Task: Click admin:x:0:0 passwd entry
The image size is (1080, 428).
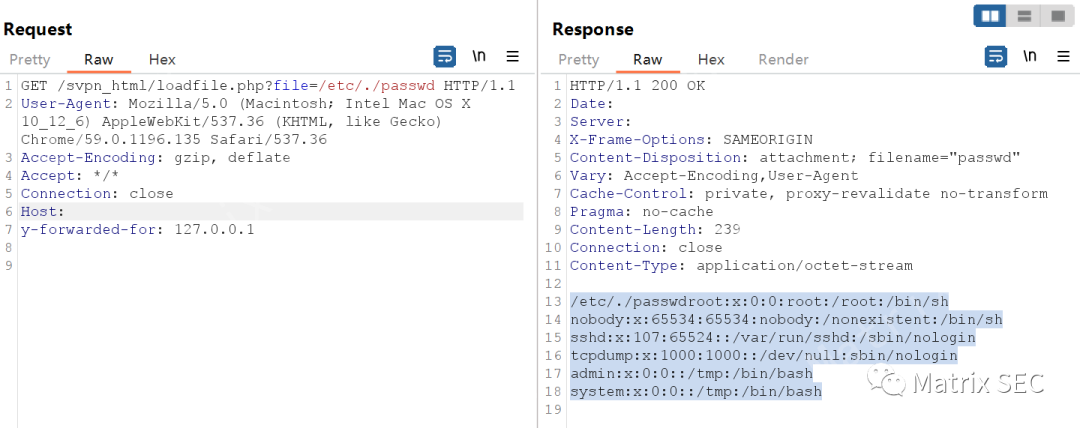Action: tap(691, 373)
